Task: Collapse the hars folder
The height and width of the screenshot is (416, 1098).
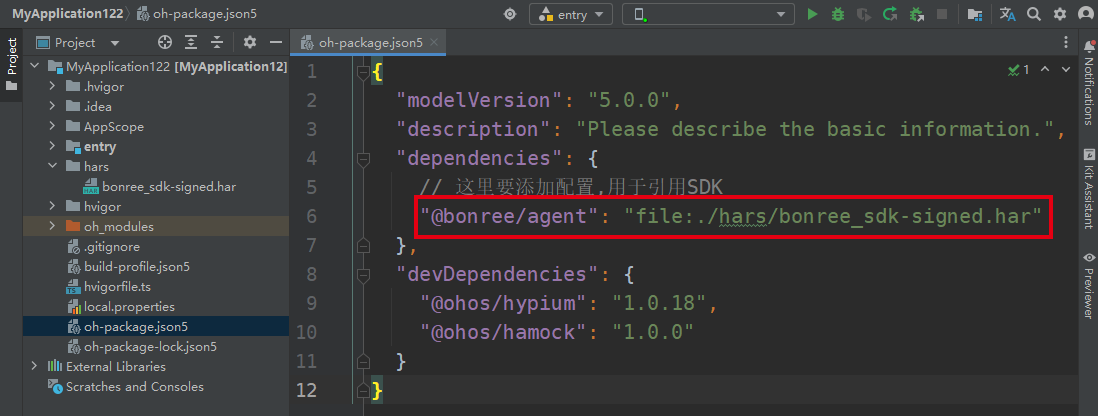Action: (x=52, y=167)
